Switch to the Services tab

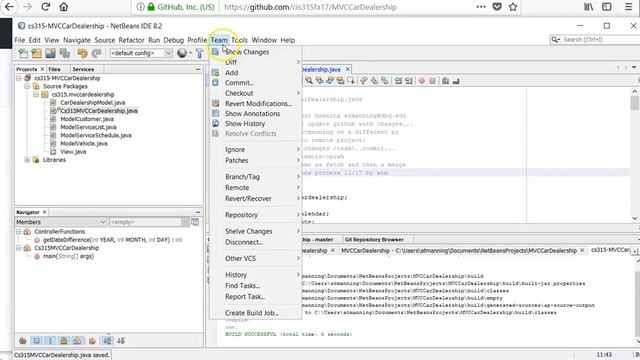(83, 69)
